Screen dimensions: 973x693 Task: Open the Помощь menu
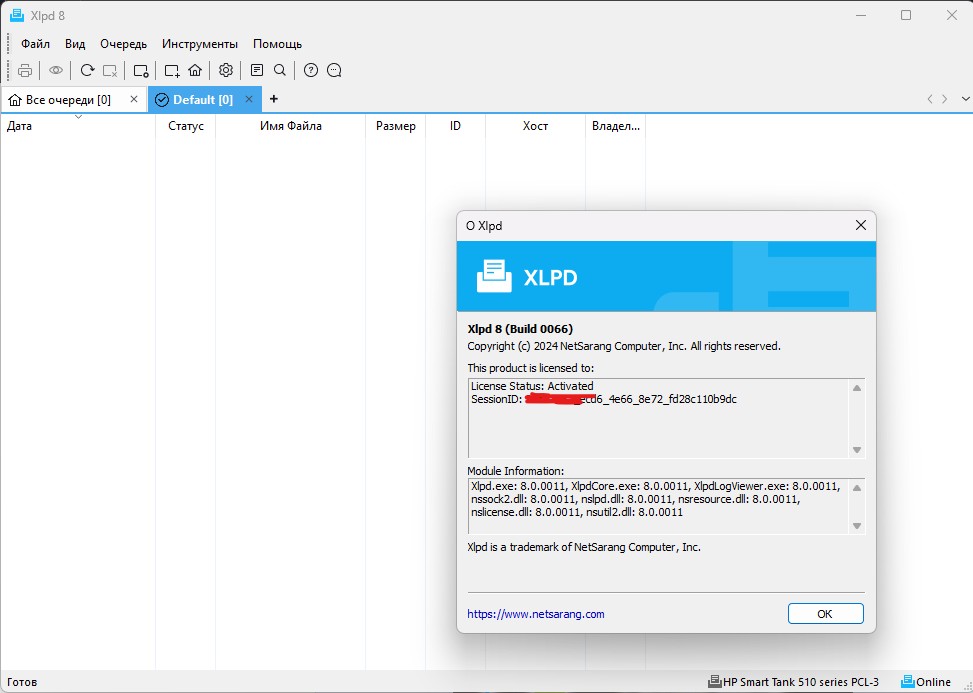277,44
